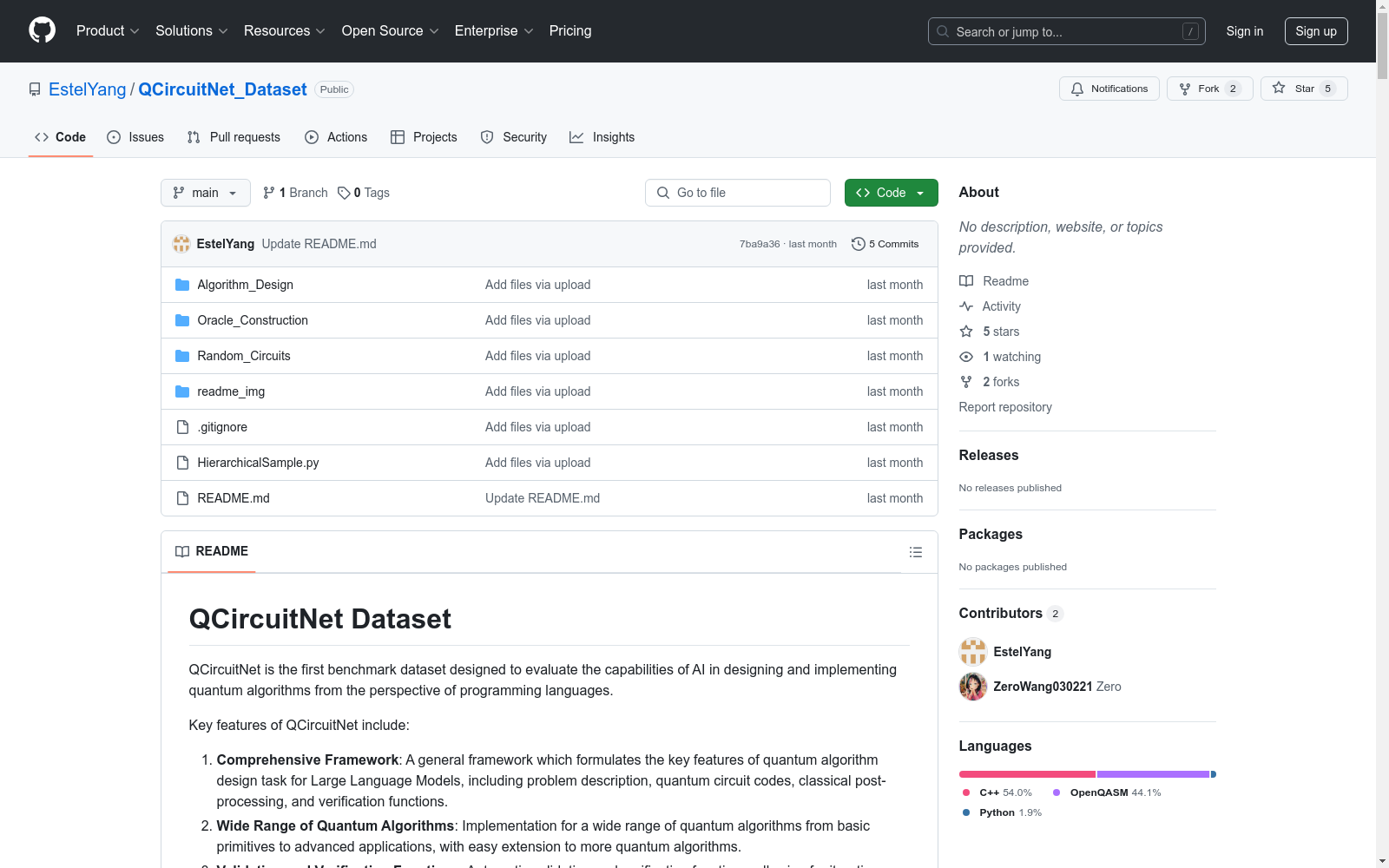Click the HierarchicalSample.py file icon
This screenshot has width=1389, height=868.
point(182,463)
